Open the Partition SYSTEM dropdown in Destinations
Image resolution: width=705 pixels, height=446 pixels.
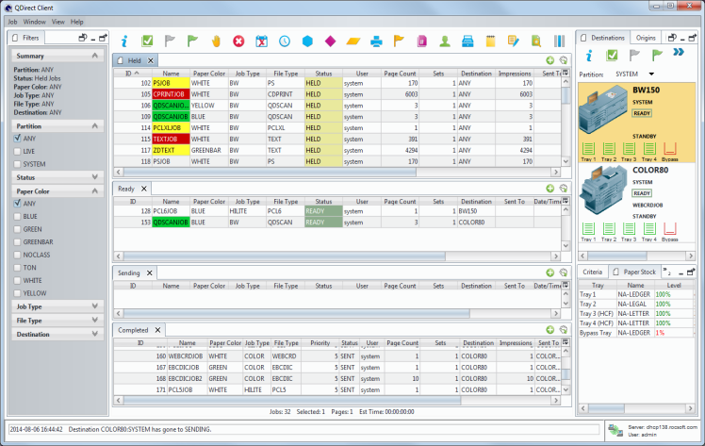tap(651, 74)
